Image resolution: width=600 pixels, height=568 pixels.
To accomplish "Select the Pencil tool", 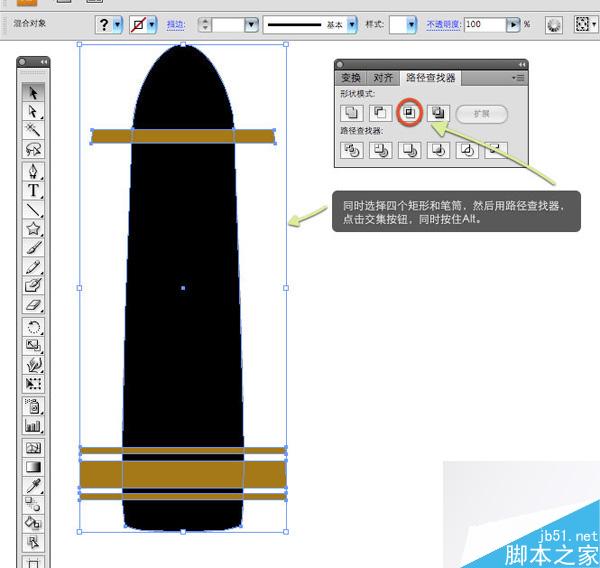I will (x=33, y=267).
